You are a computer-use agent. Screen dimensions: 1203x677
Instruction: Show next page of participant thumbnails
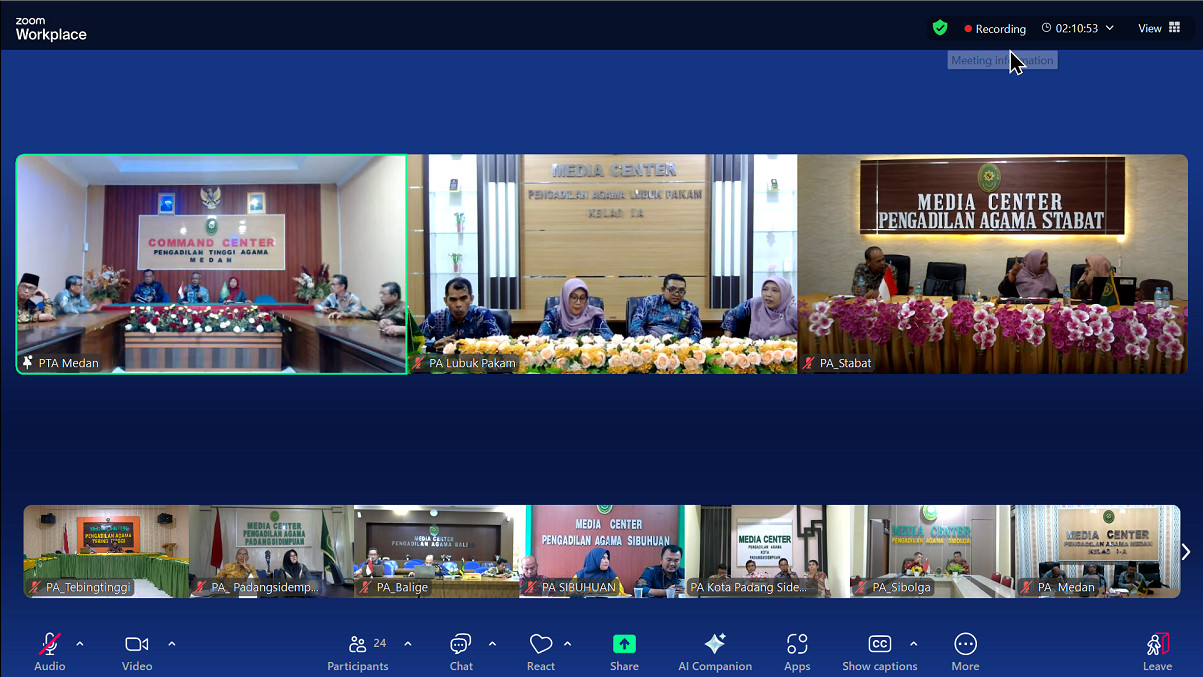(1186, 552)
